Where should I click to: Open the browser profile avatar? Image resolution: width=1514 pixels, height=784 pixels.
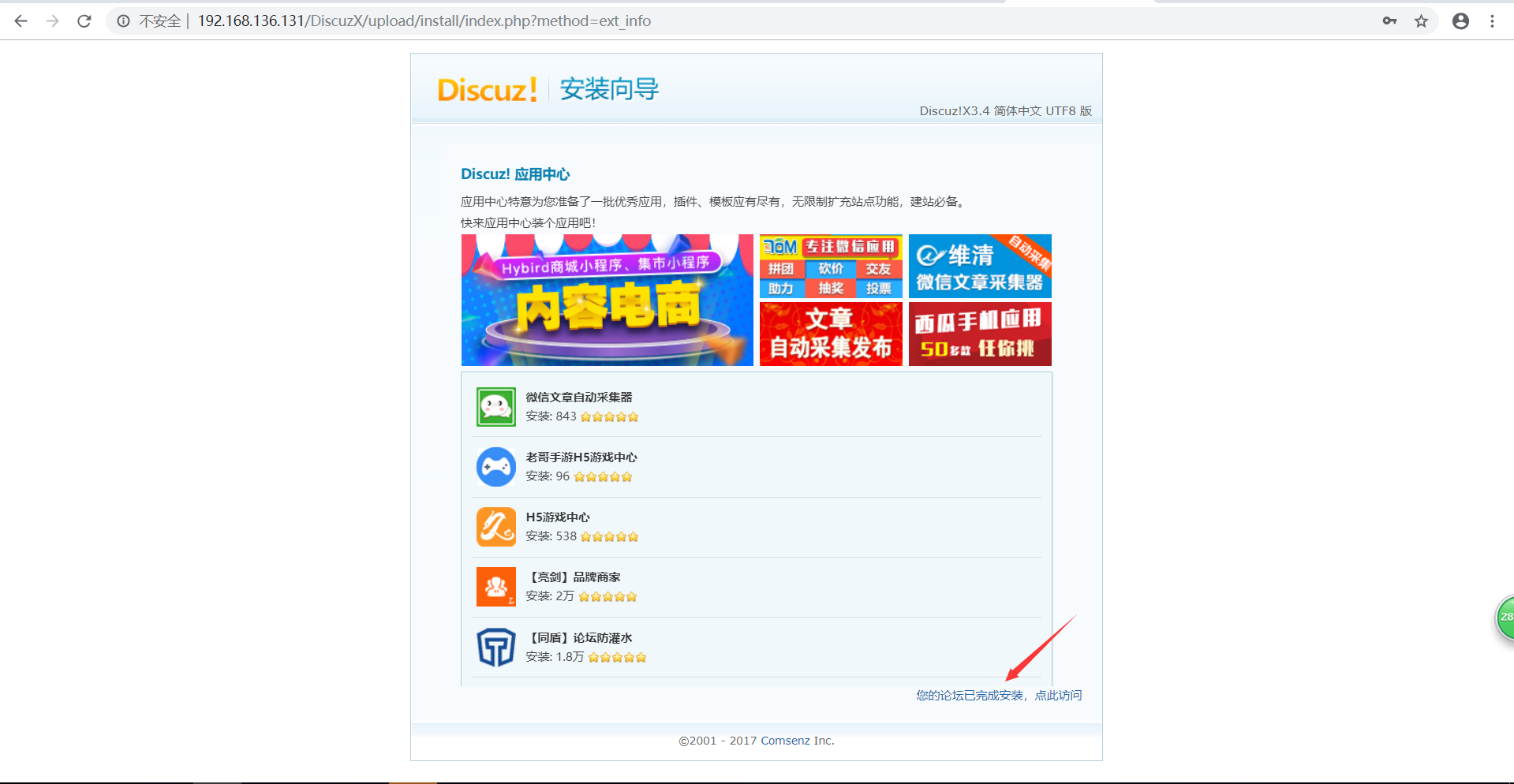click(1460, 21)
